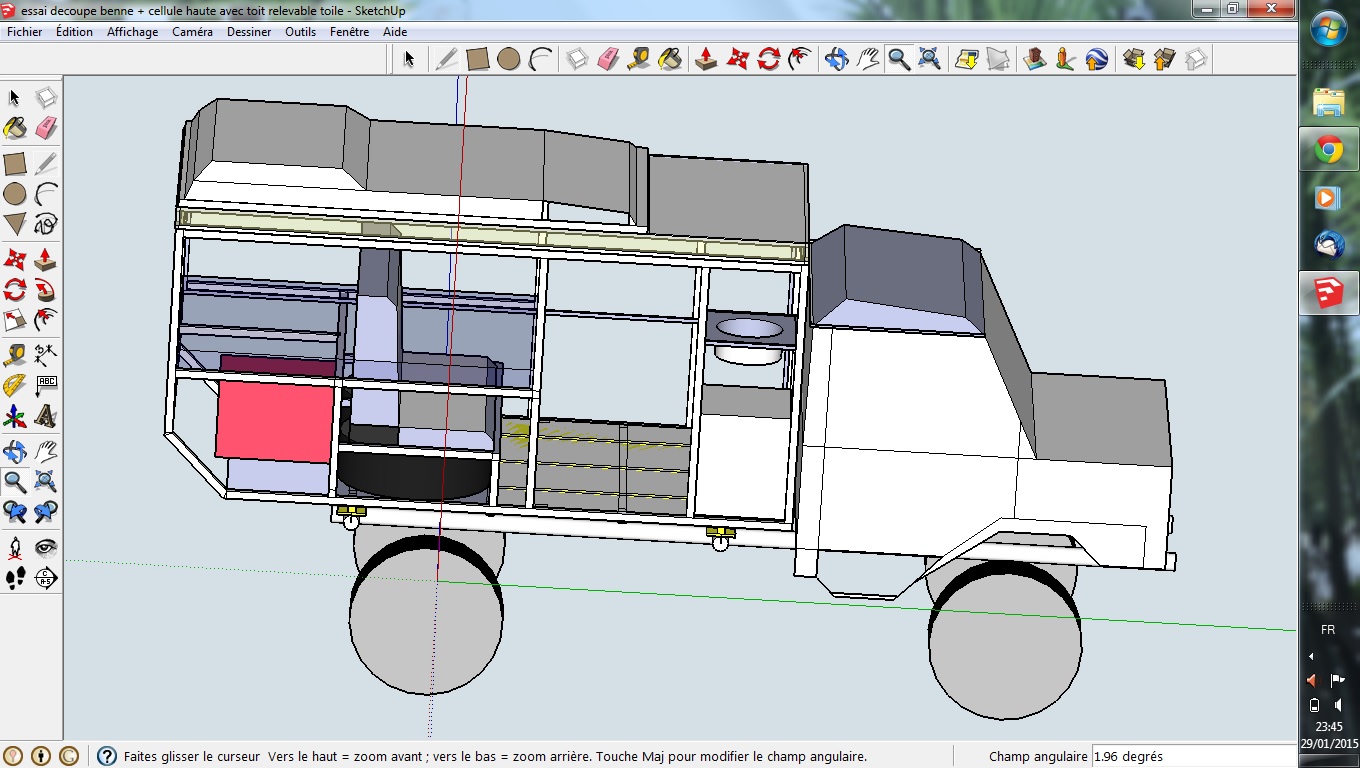Open Google Chrome from the taskbar
The height and width of the screenshot is (768, 1360).
[1328, 151]
